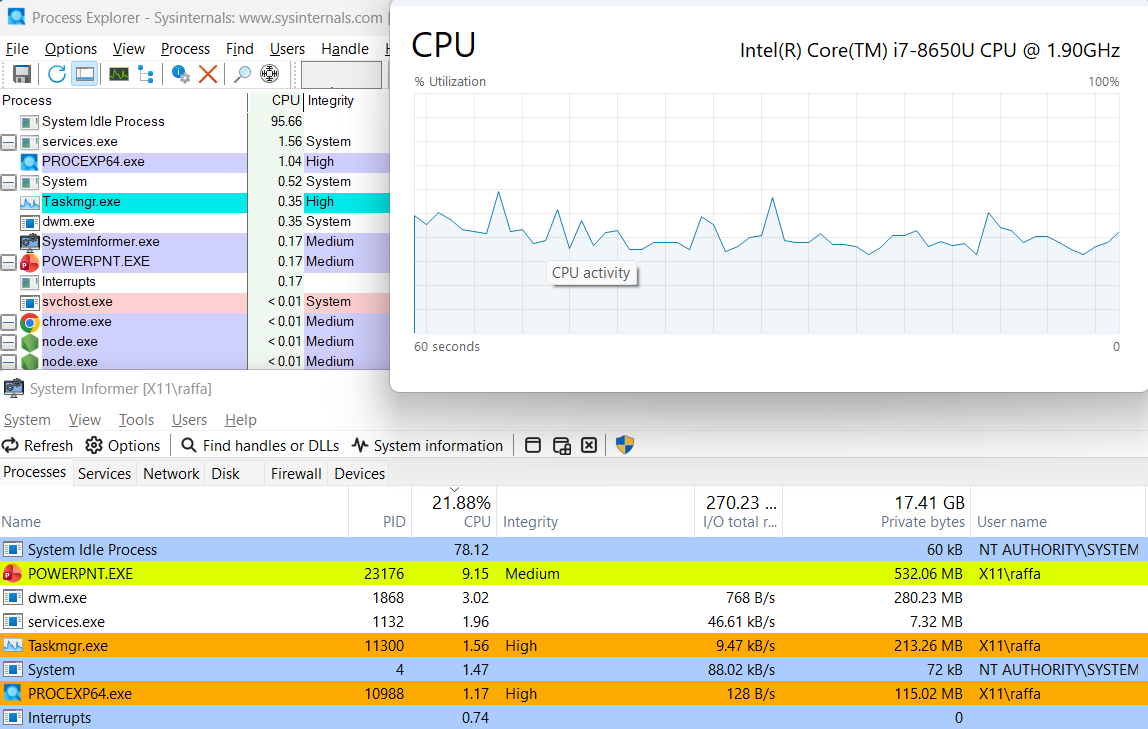This screenshot has width=1148, height=729.
Task: Open System Informer View menu
Action: click(85, 420)
